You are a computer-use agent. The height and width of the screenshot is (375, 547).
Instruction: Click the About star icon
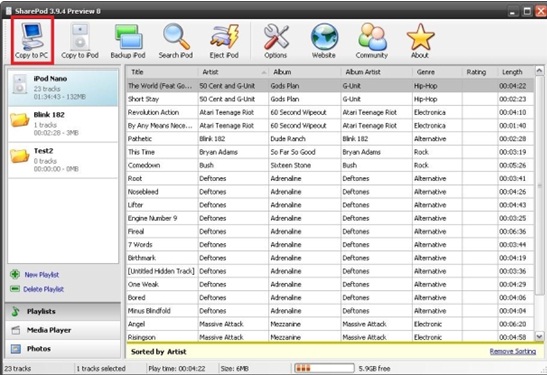click(x=420, y=41)
